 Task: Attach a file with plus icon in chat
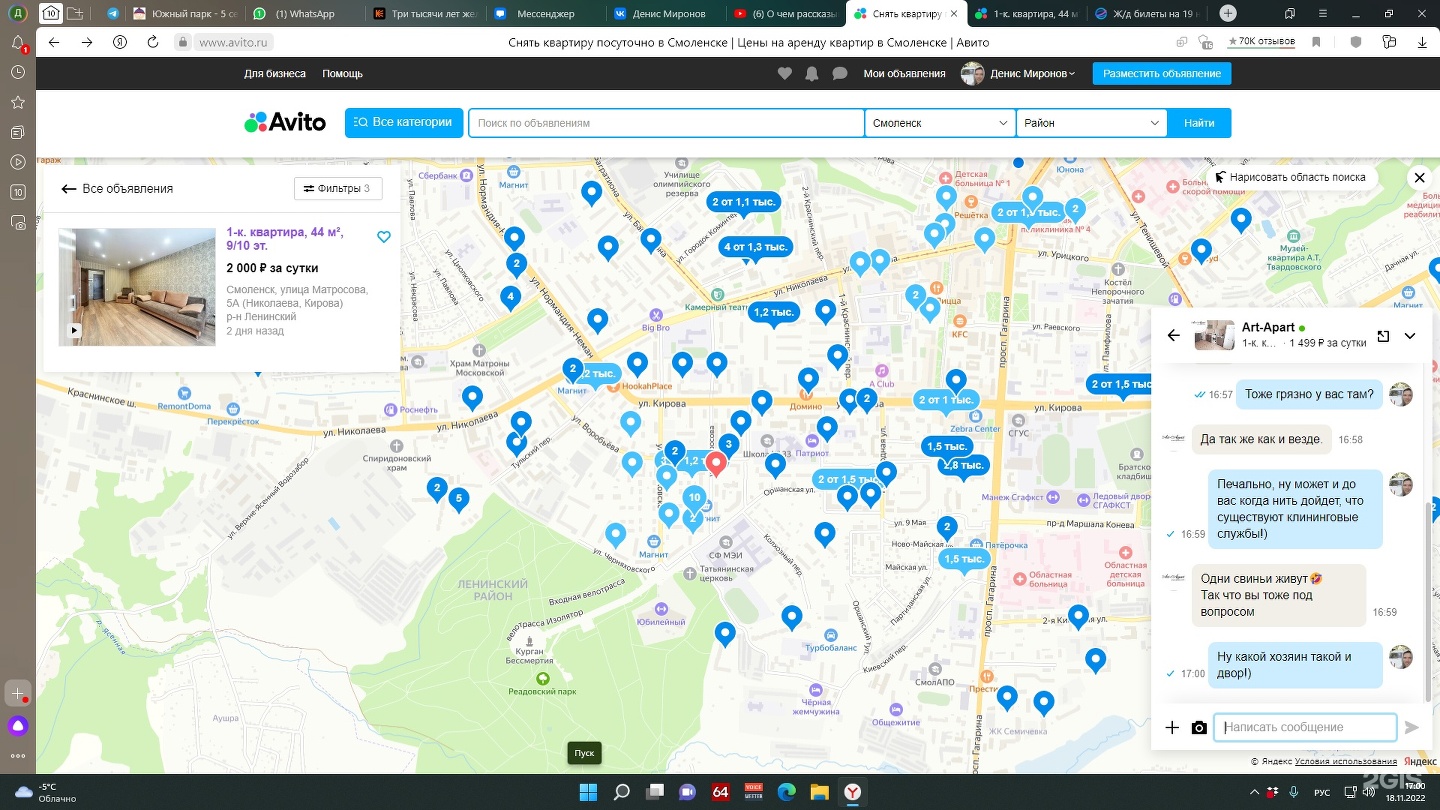click(x=1172, y=728)
